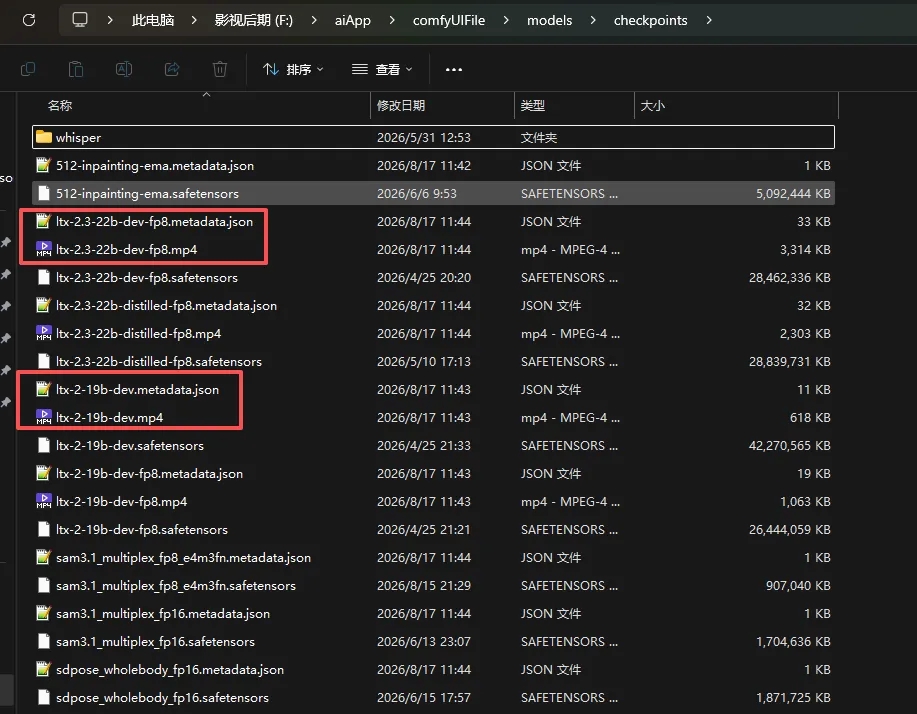Viewport: 917px width, 714px height.
Task: Click date 2026/6/13 23:07
Action: coord(424,641)
